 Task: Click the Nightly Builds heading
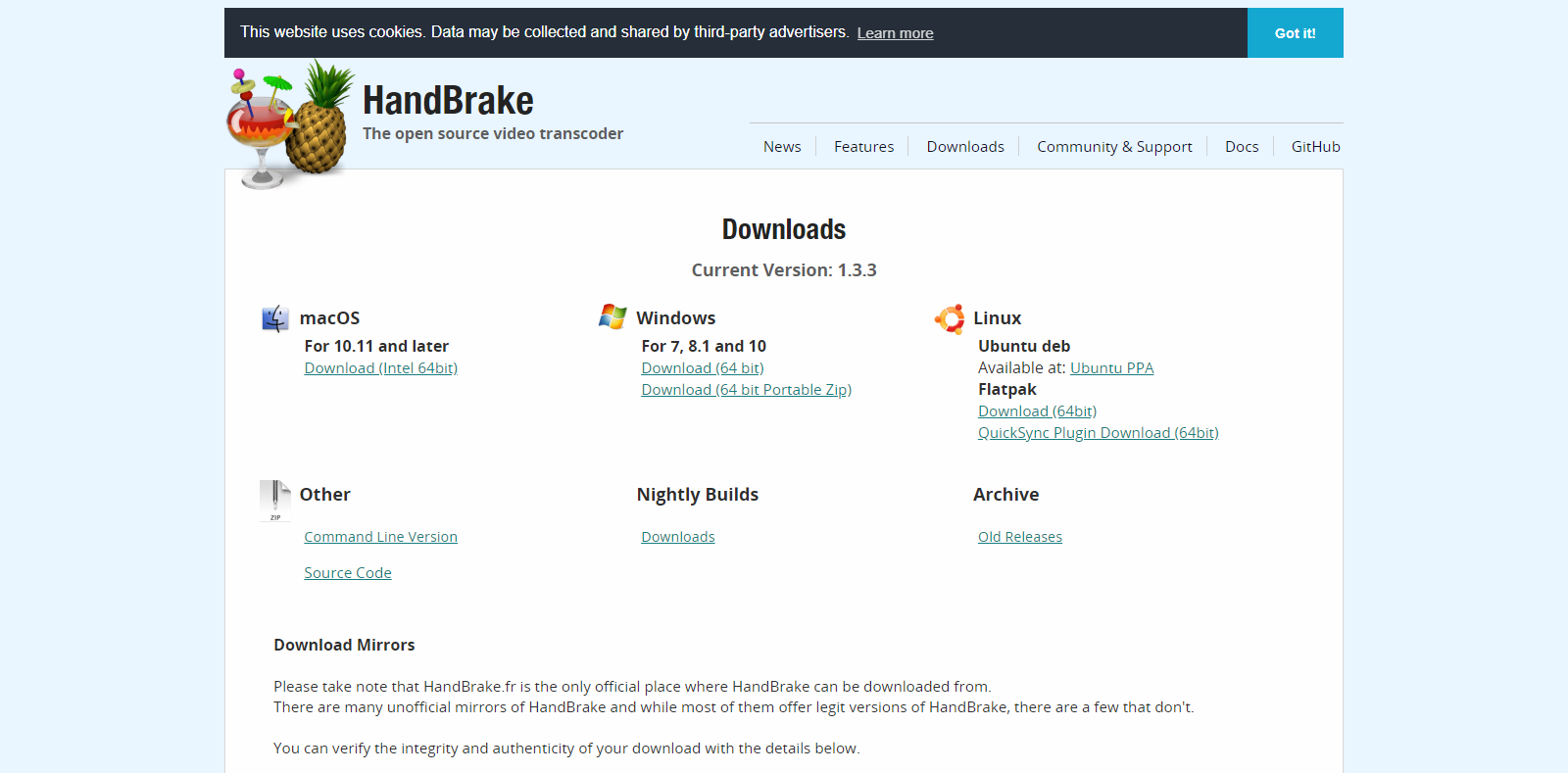(x=697, y=495)
